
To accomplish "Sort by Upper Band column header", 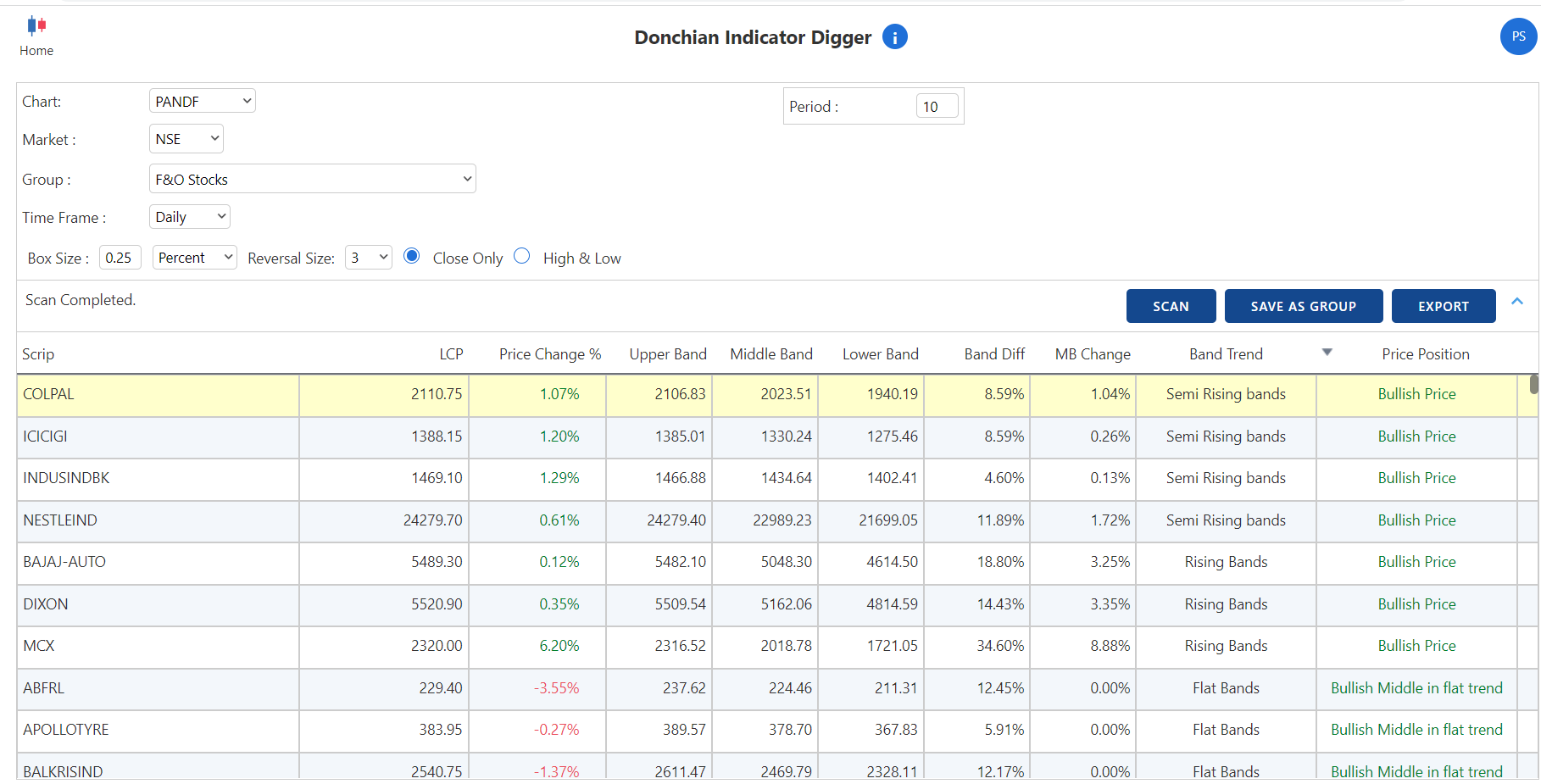I will pyautogui.click(x=668, y=354).
